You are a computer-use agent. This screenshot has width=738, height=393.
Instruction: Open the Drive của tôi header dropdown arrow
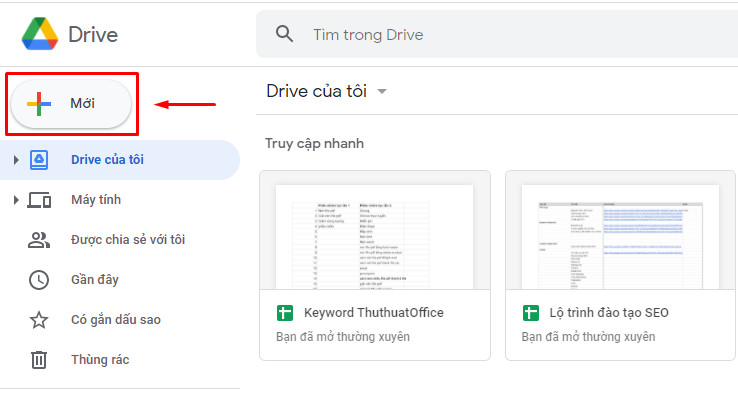click(382, 91)
